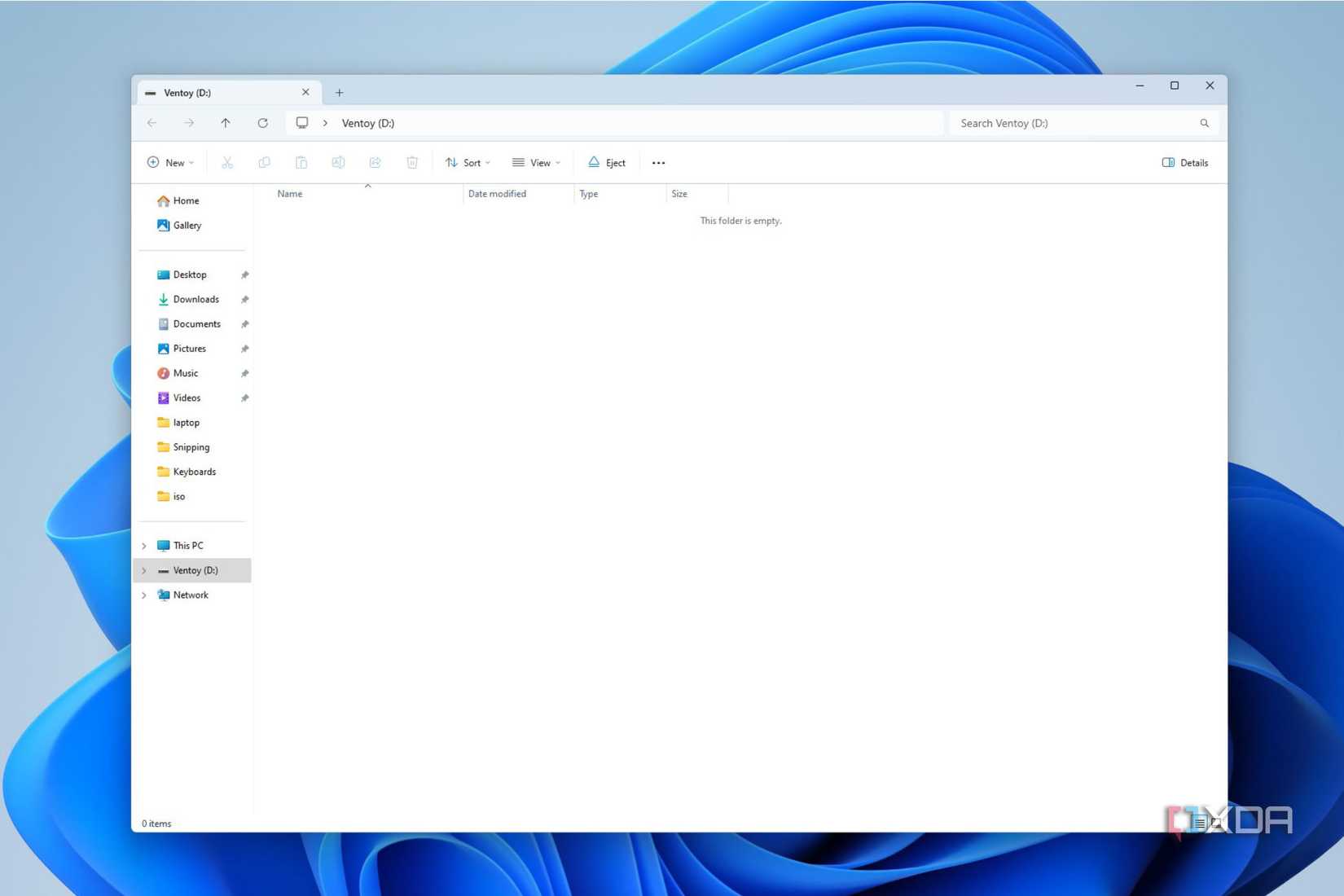Click the Share icon in the toolbar
The width and height of the screenshot is (1344, 896).
pos(375,162)
